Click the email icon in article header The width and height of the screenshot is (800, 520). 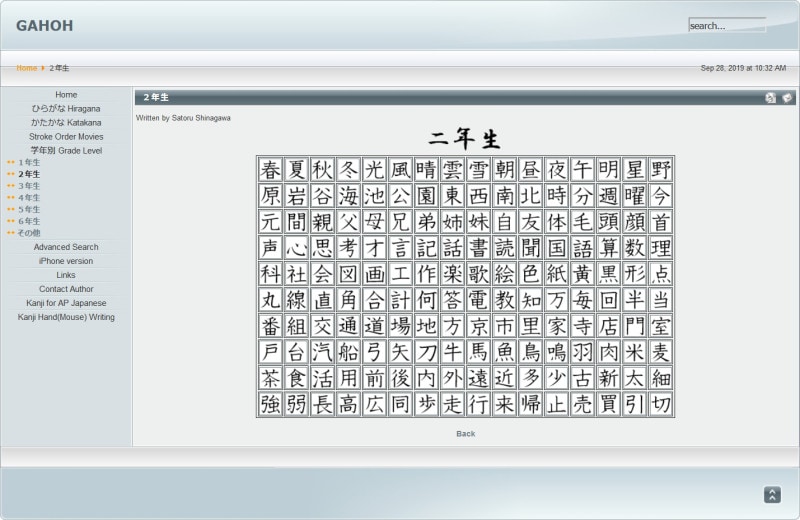pos(787,98)
